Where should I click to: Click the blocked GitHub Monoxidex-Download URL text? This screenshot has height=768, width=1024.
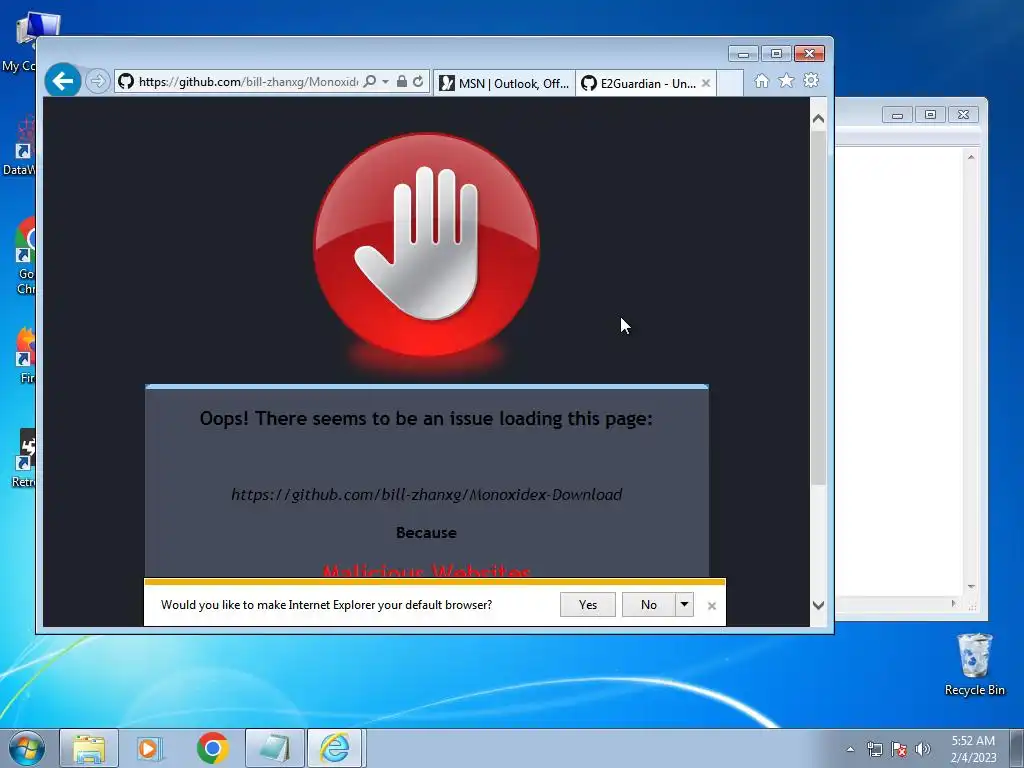(426, 494)
